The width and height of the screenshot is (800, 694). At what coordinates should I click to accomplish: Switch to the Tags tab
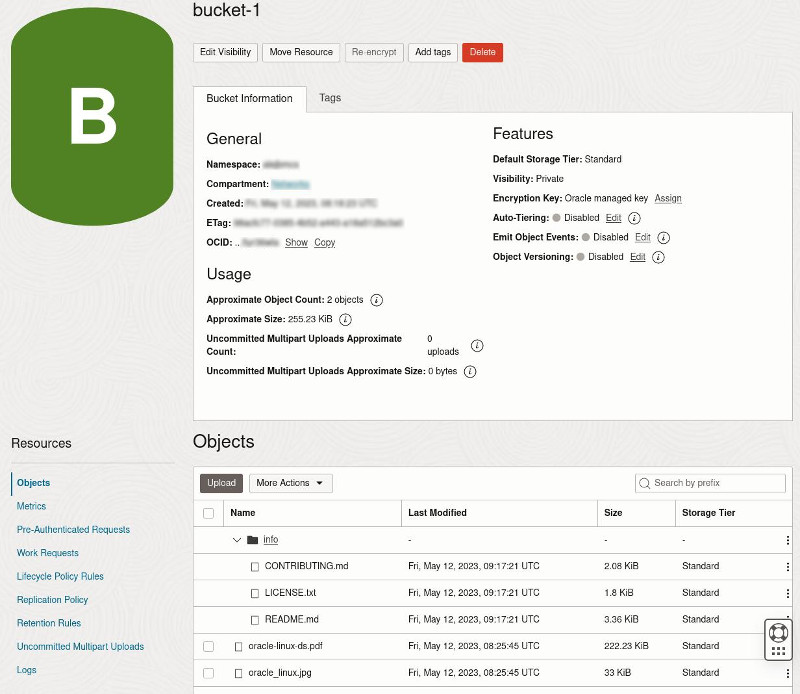pos(330,98)
